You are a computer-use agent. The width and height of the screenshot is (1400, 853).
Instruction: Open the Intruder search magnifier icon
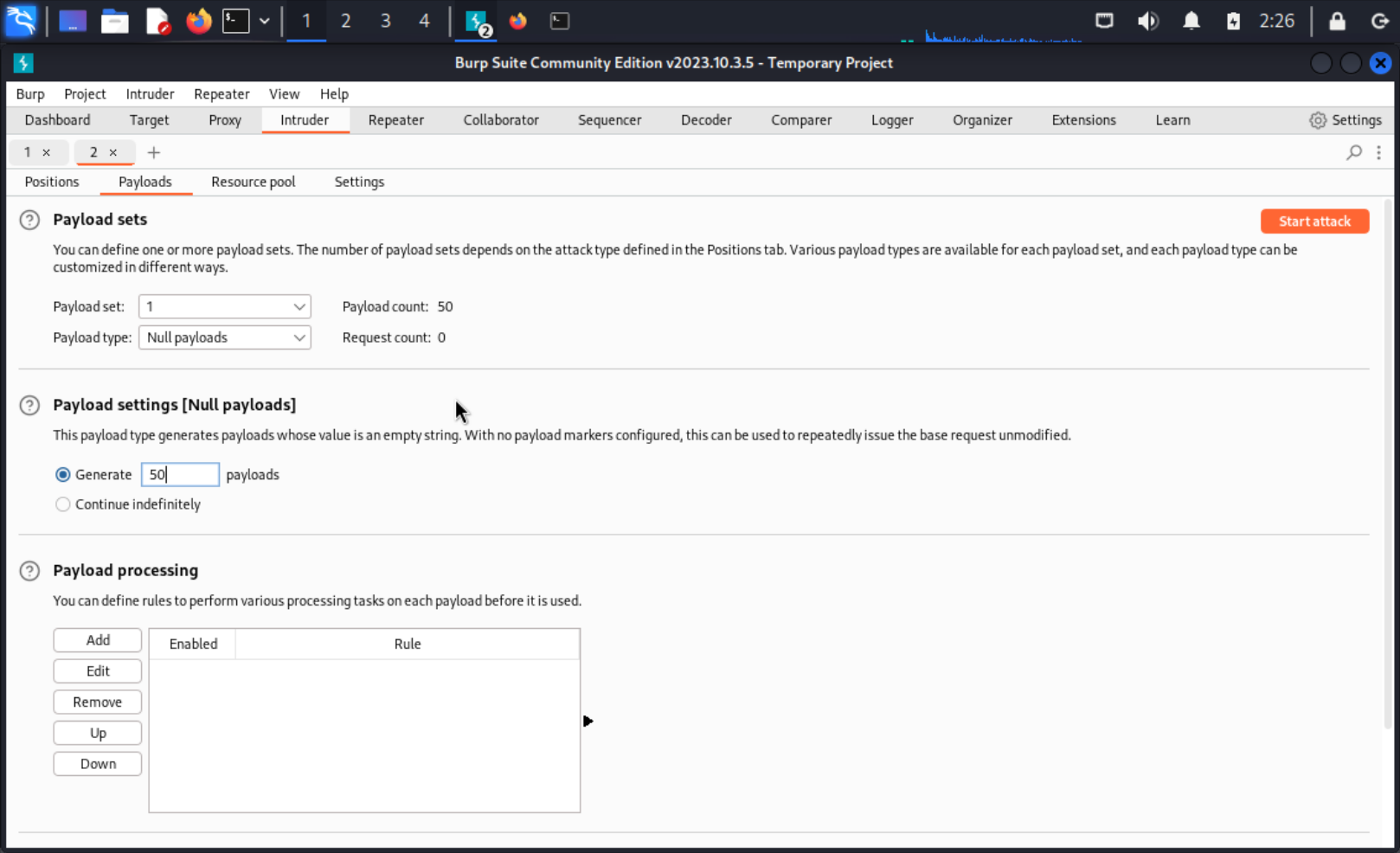(x=1354, y=152)
